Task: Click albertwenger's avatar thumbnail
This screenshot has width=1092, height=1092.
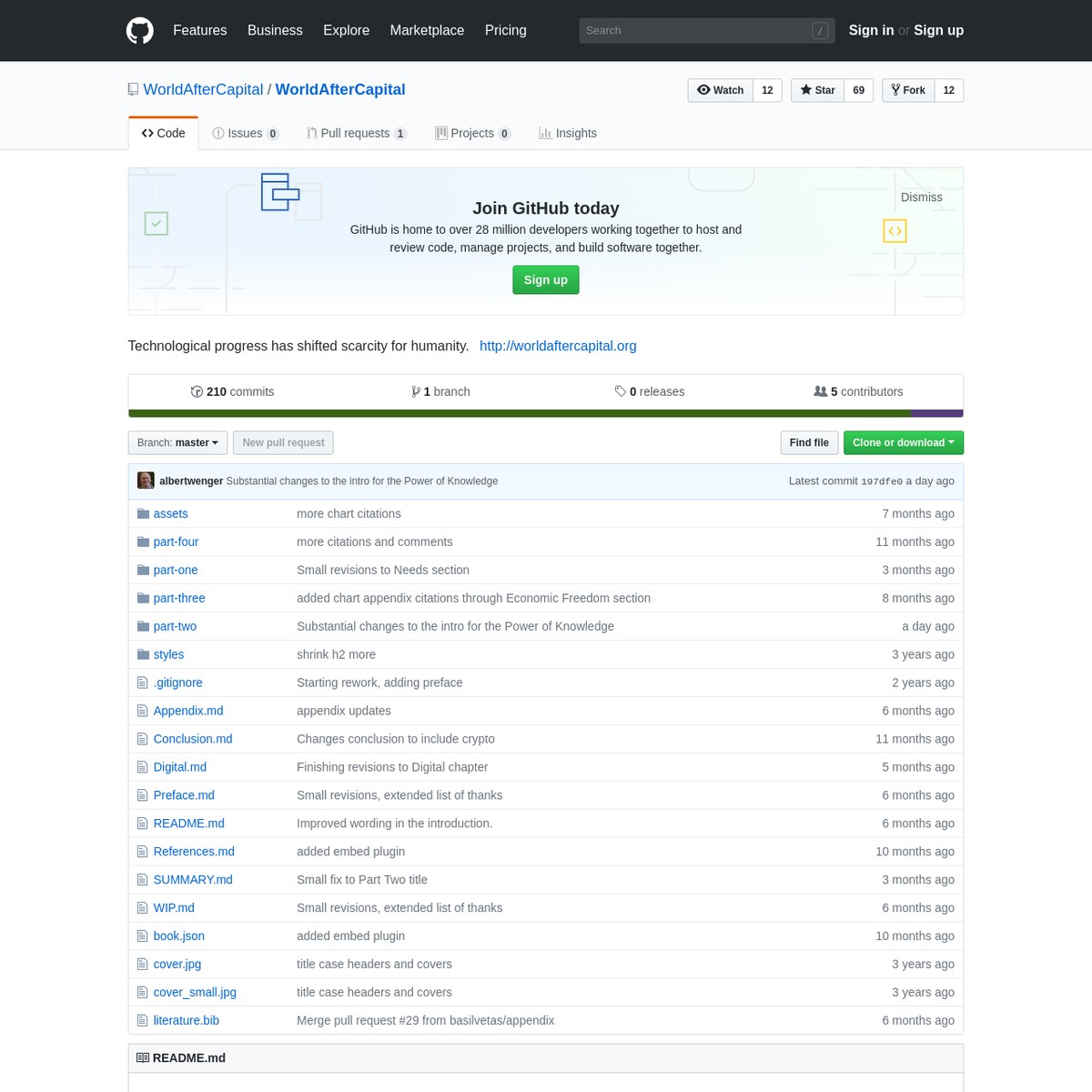Action: point(146,480)
